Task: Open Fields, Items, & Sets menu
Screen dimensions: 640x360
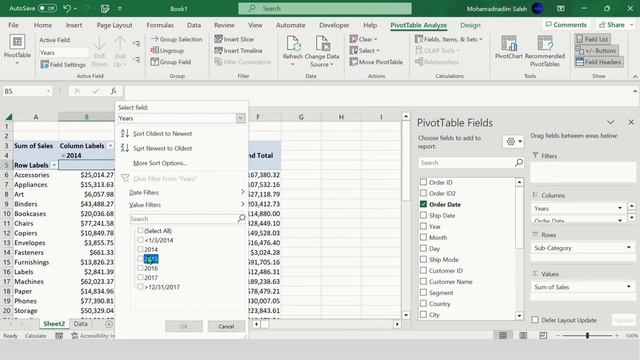Action: [449, 39]
